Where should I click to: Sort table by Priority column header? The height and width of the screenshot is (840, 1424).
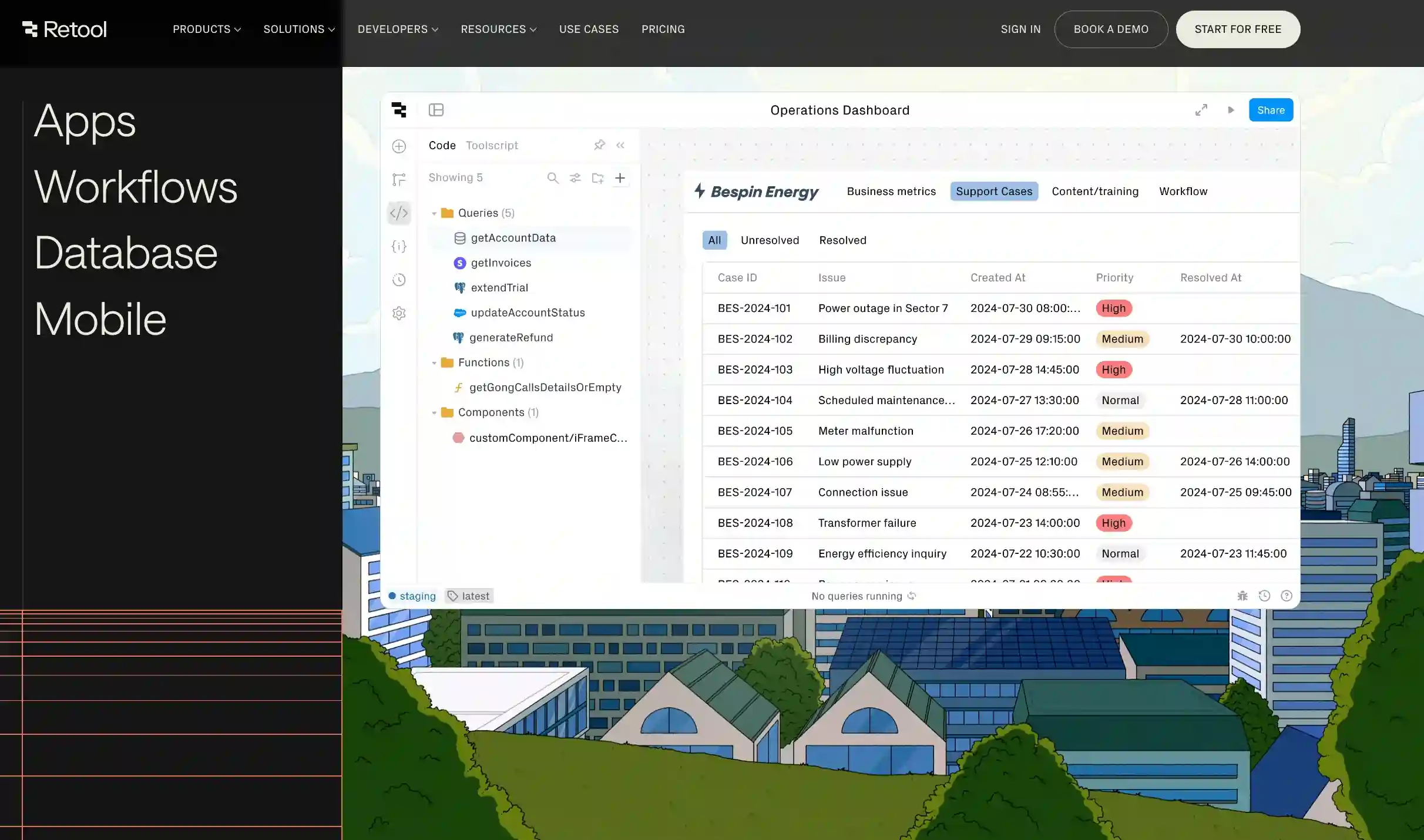point(1114,278)
